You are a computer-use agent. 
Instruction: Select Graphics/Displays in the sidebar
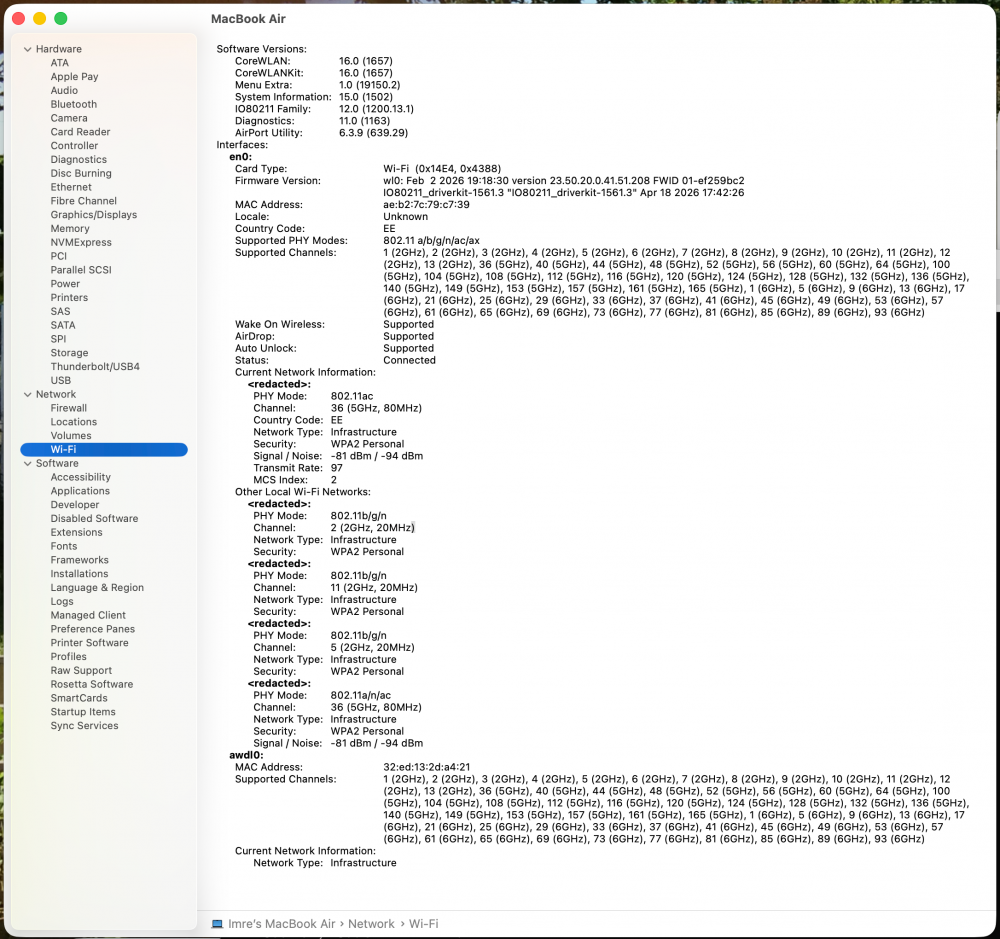[x=94, y=215]
